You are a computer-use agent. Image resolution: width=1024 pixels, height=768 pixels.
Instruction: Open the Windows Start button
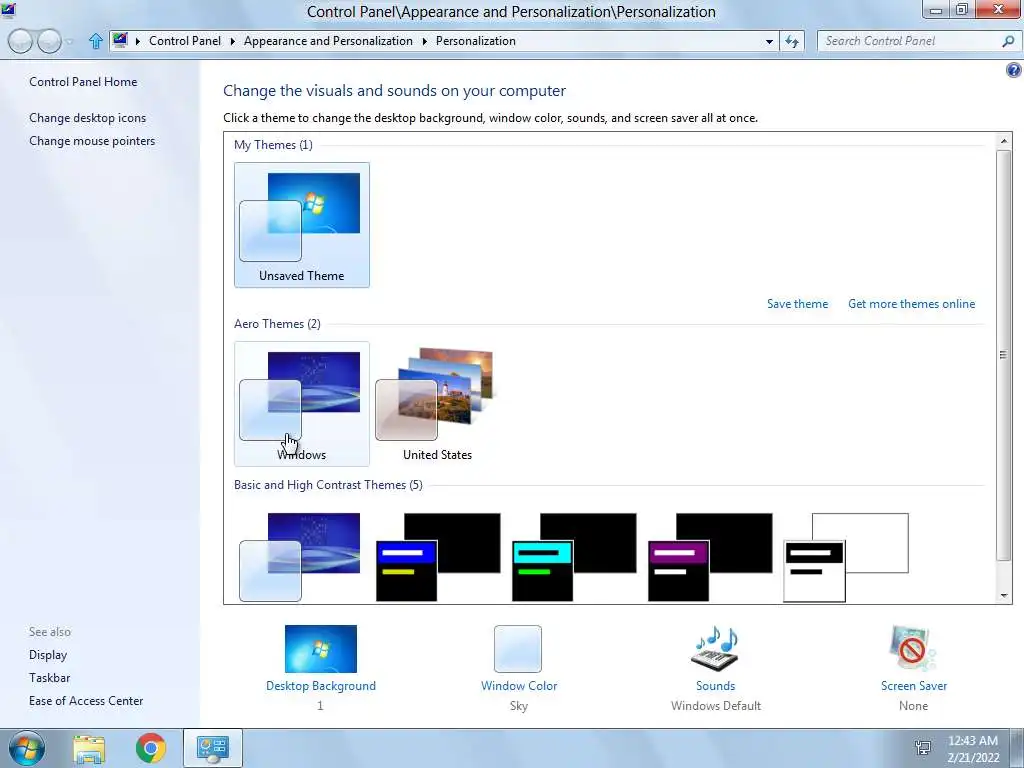coord(27,748)
